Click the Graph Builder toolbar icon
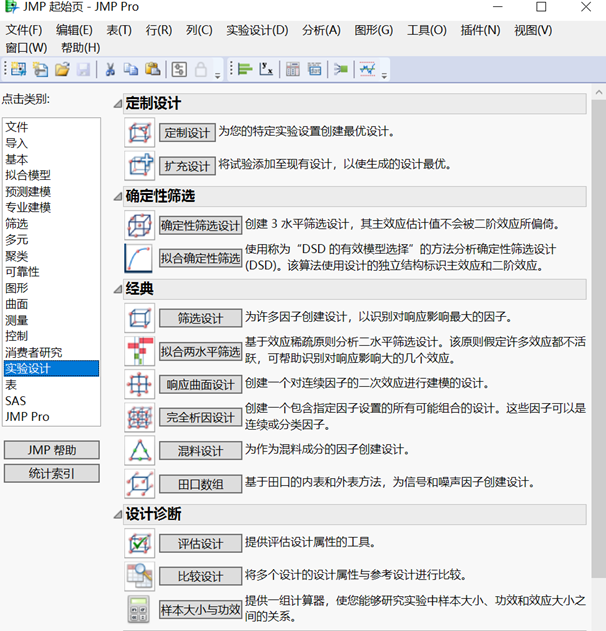The width and height of the screenshot is (606, 631). 315,69
